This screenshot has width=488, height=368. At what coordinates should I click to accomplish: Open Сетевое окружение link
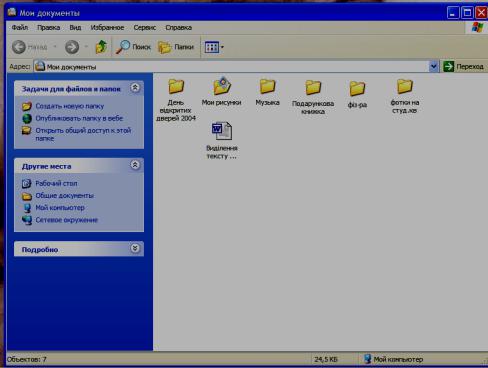[66, 220]
